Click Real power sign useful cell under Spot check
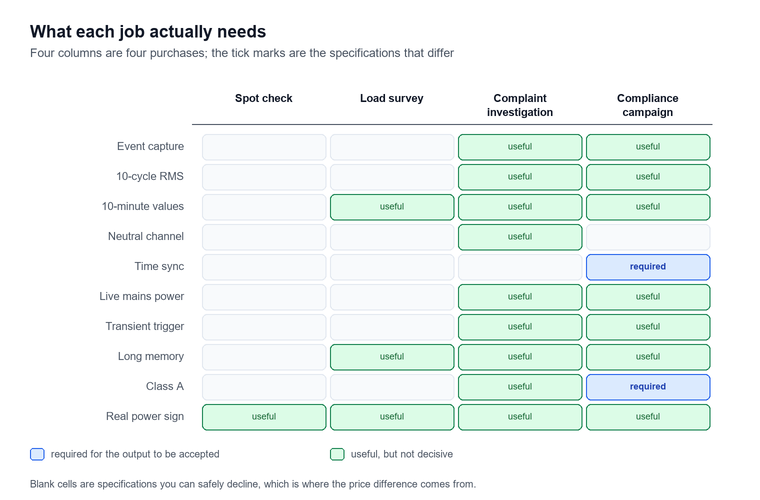The width and height of the screenshot is (760, 500). (264, 417)
